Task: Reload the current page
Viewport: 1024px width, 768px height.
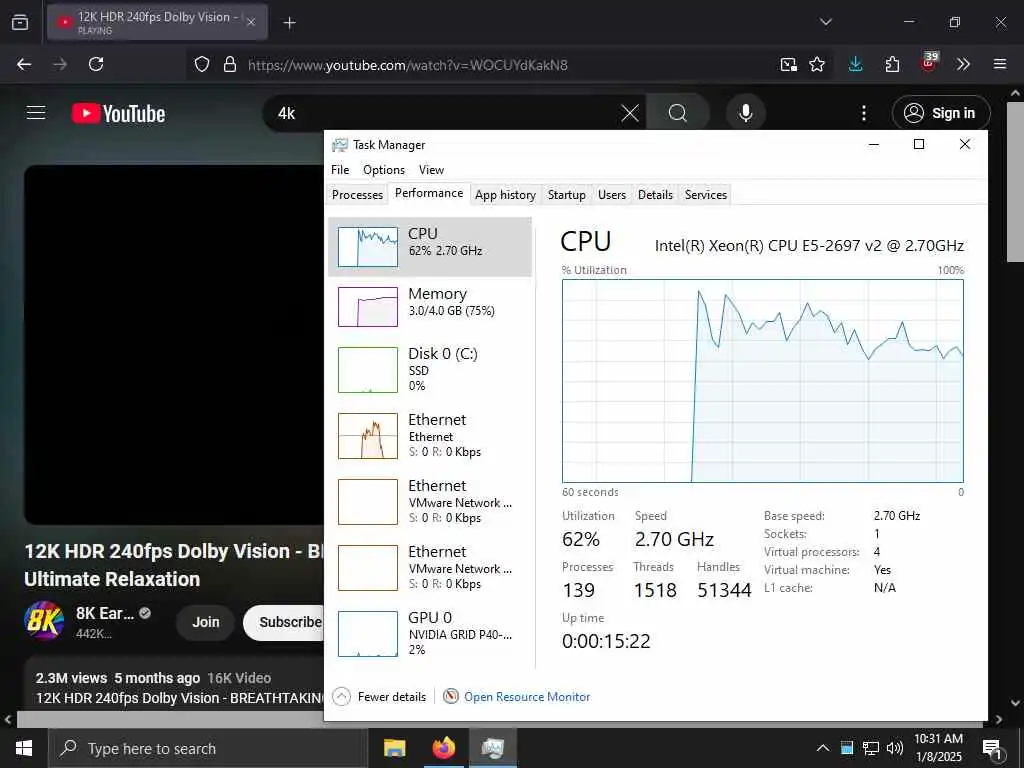Action: 96,64
